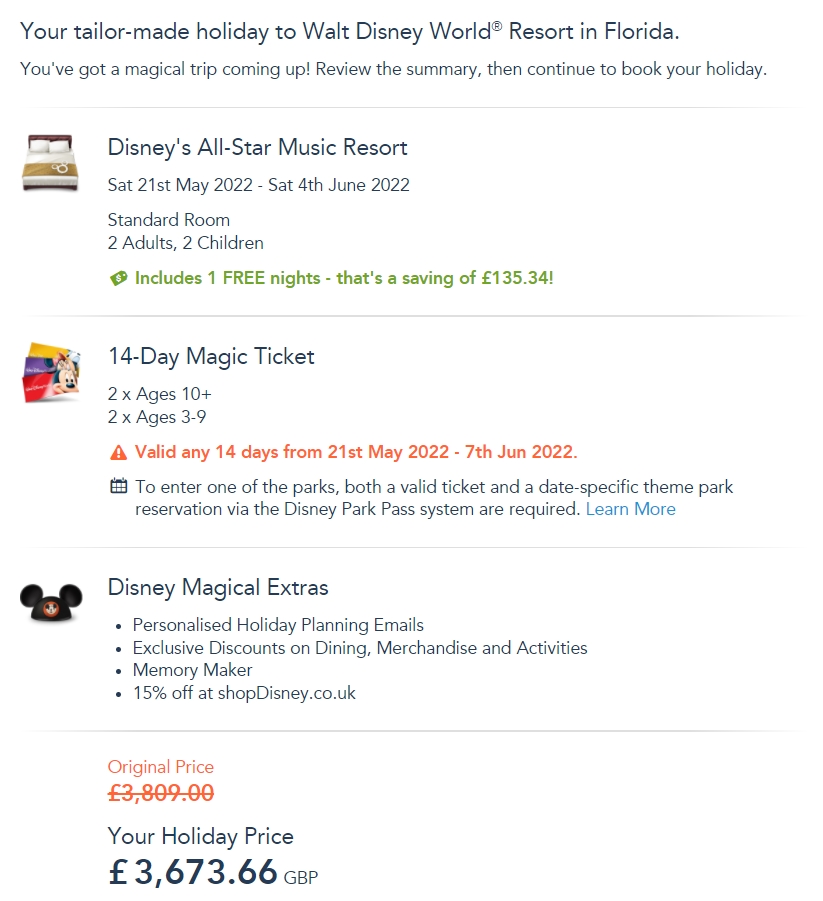Click the tailor-made holiday page title
Screen dimensions: 823x901
tap(349, 31)
